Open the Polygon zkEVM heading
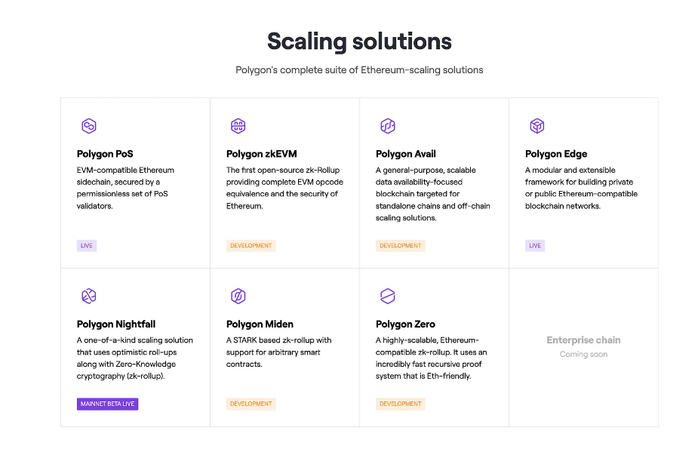 pos(259,154)
